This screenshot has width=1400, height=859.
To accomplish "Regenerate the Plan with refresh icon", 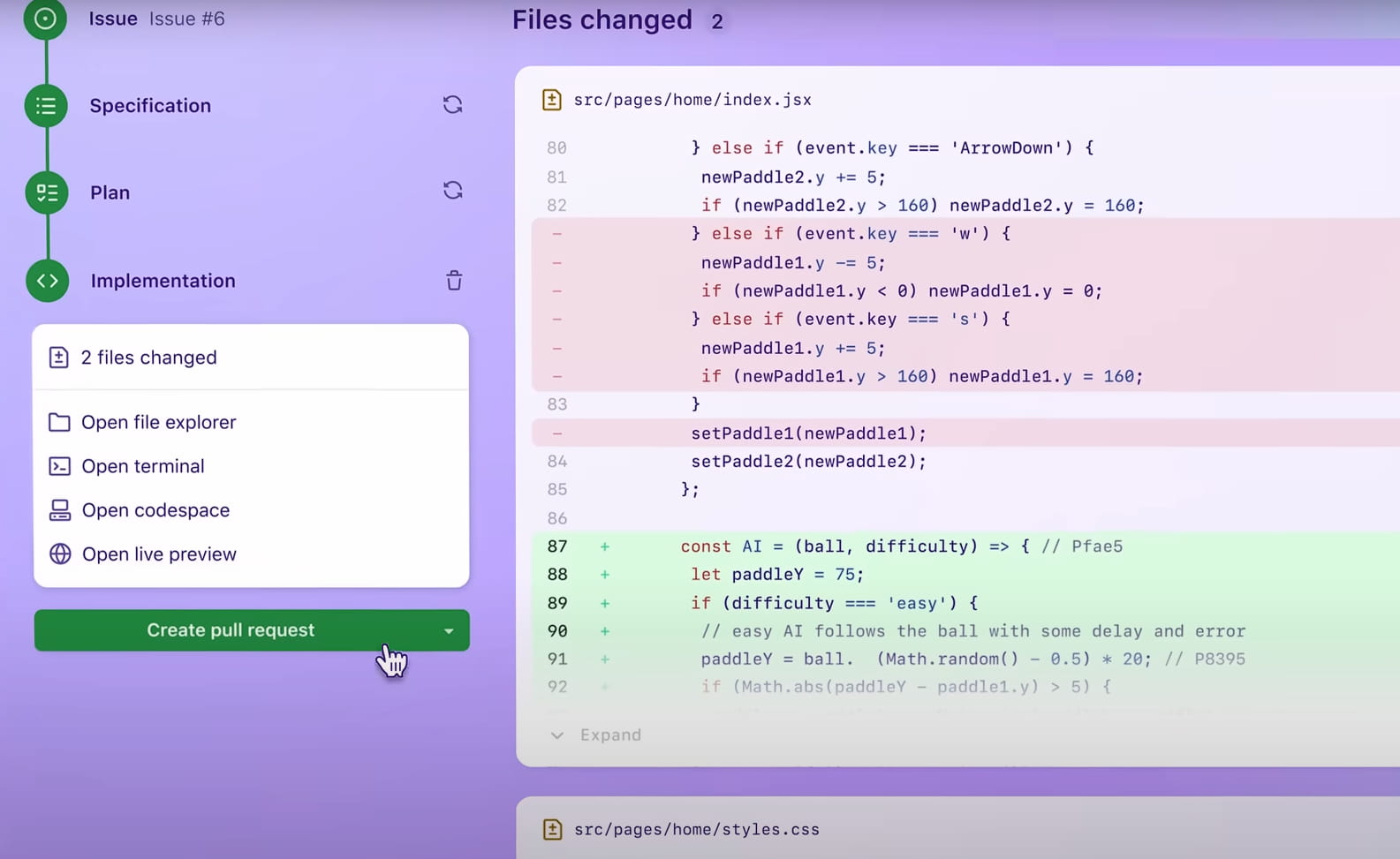I will (452, 191).
